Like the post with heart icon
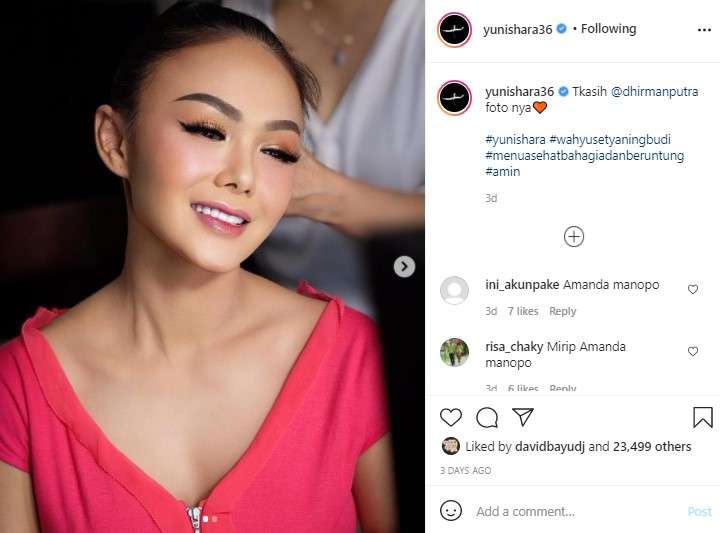The width and height of the screenshot is (720, 533). [450, 417]
